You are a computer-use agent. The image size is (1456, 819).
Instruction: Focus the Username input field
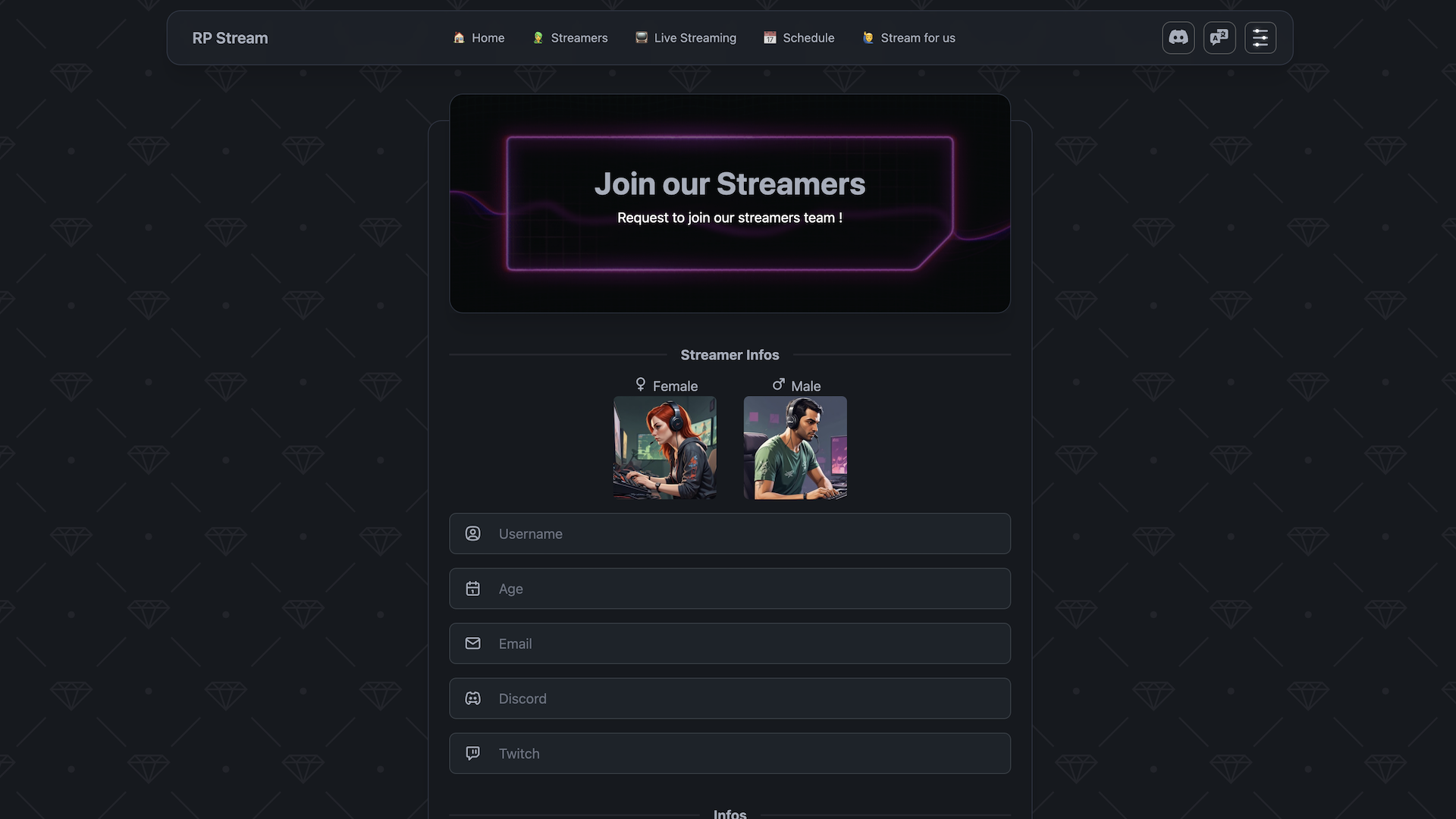(730, 534)
